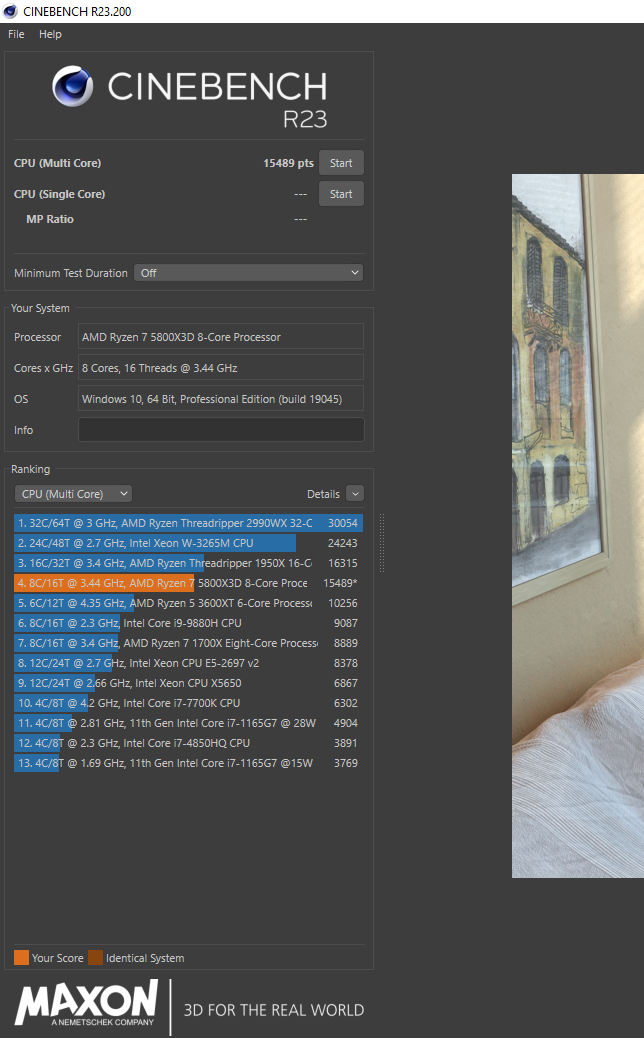Click the orange Your Score legend swatch
Viewport: 644px width, 1038px height.
pyautogui.click(x=21, y=958)
